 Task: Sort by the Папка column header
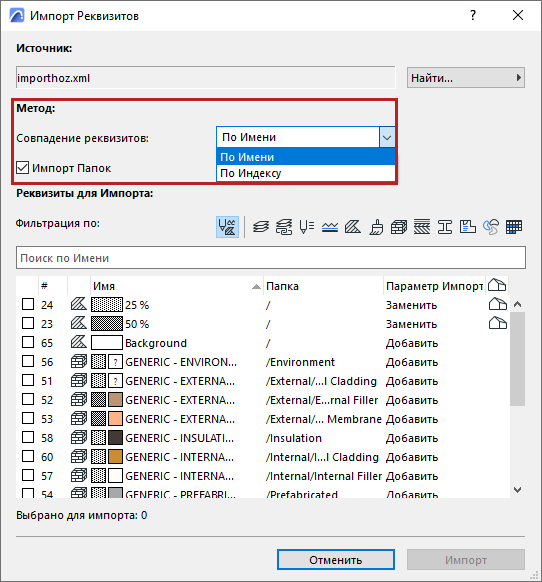[282, 286]
